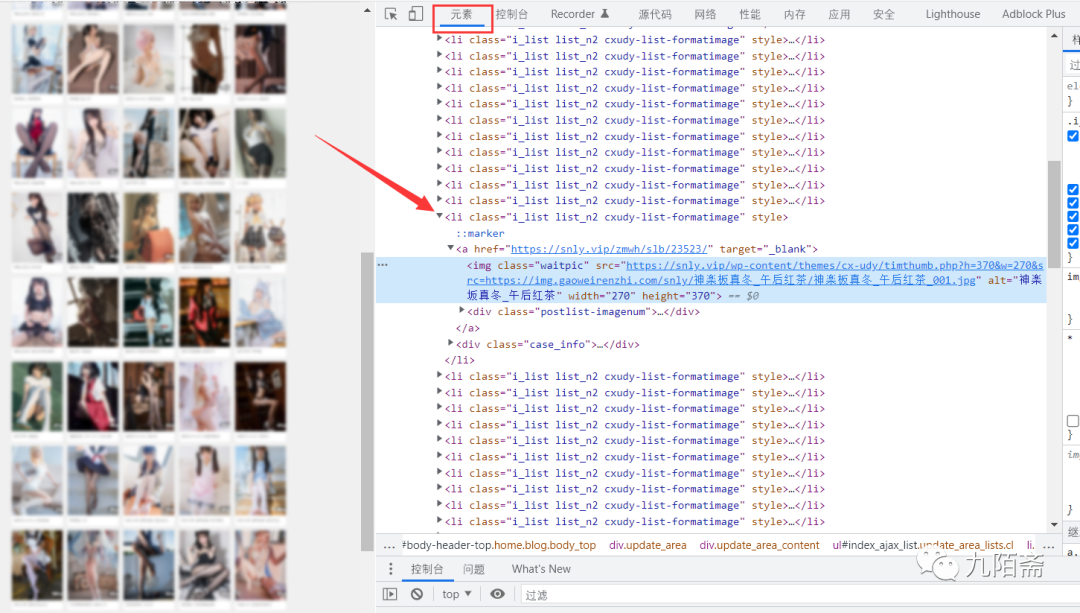Viewport: 1080px width, 613px height.
Task: Click the right breadcrumb overflow ellipsis
Action: point(1048,546)
